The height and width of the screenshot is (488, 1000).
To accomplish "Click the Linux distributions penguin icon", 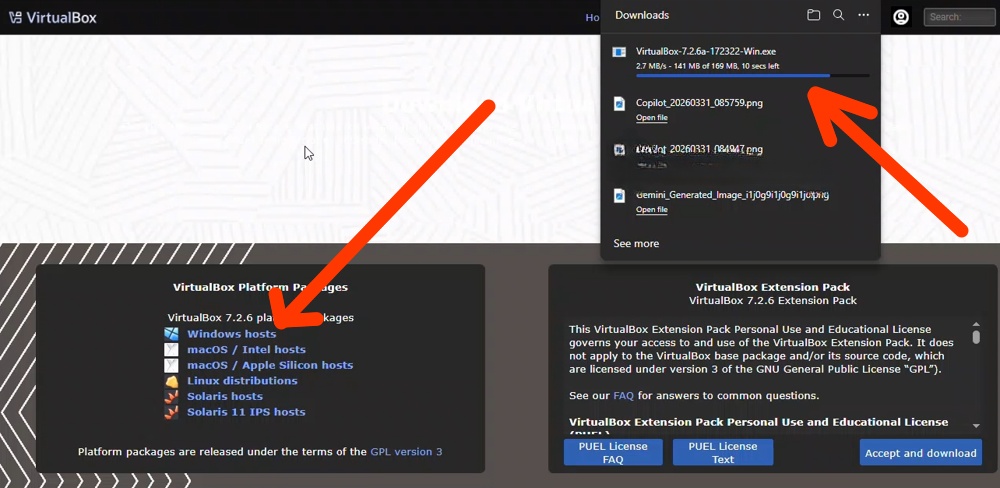I will coord(172,381).
